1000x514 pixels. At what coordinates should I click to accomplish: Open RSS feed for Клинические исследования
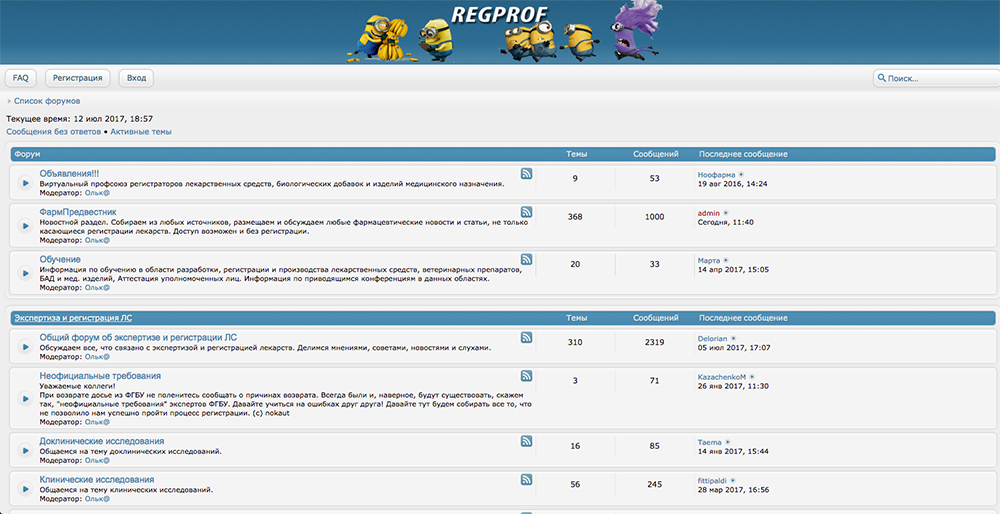tap(526, 479)
